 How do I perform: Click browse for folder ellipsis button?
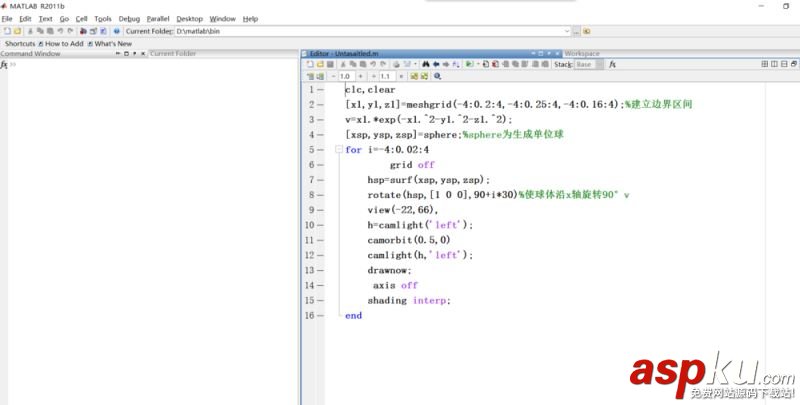(576, 31)
